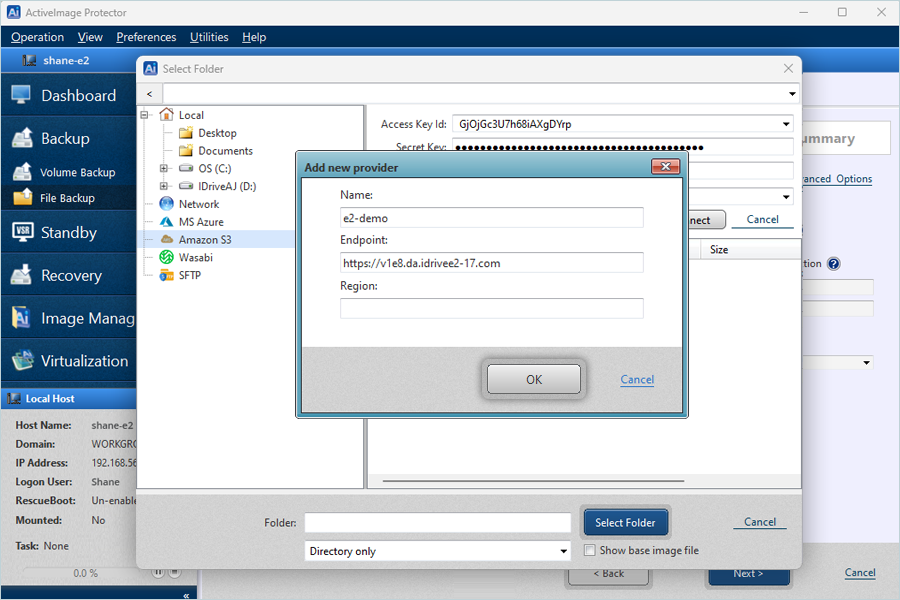Go back using the Select Folder arrow
Screen dimensions: 900x600
[x=150, y=94]
